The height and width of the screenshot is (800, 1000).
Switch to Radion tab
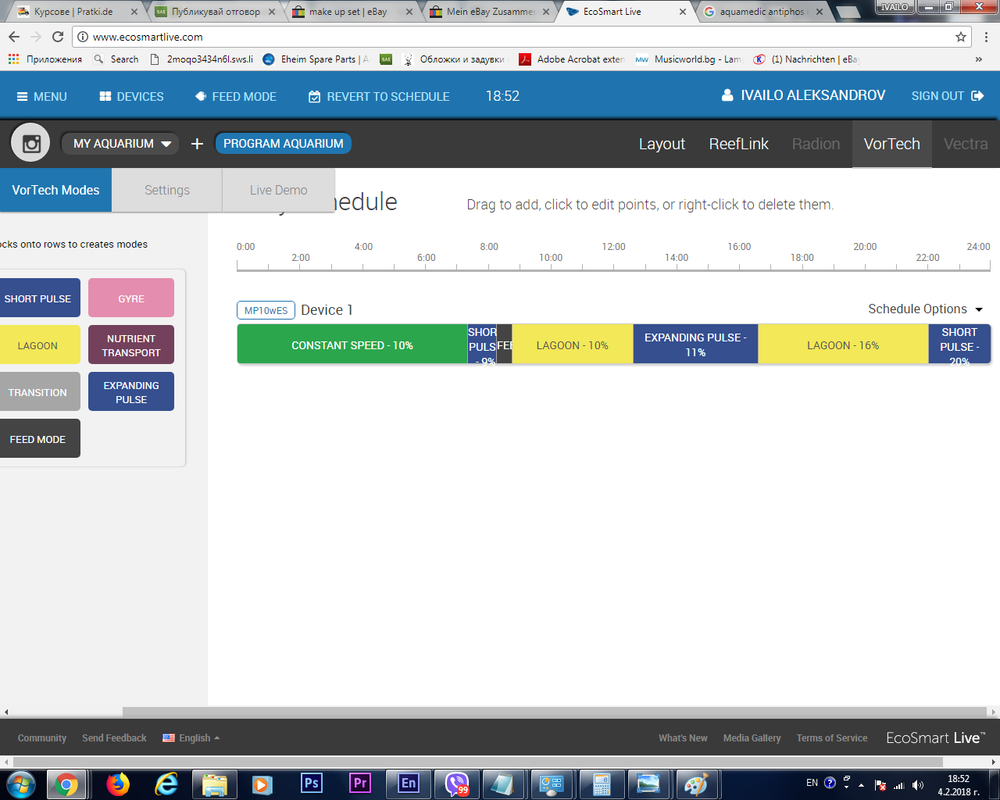[x=816, y=144]
